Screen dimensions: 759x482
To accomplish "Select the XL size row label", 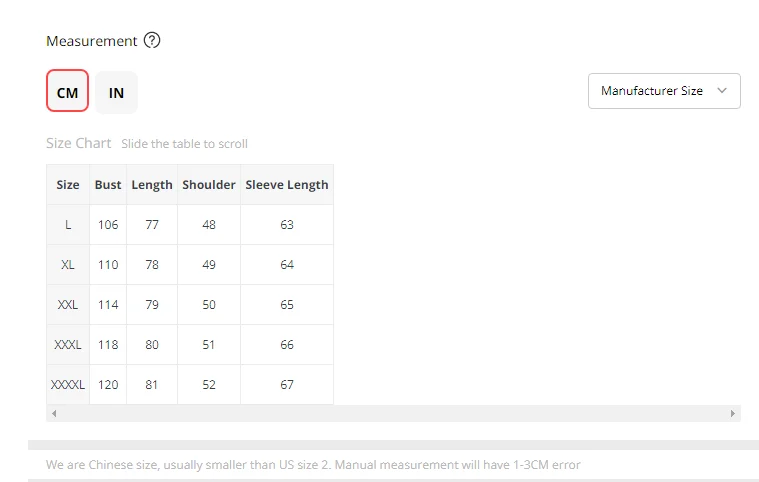I will click(68, 265).
